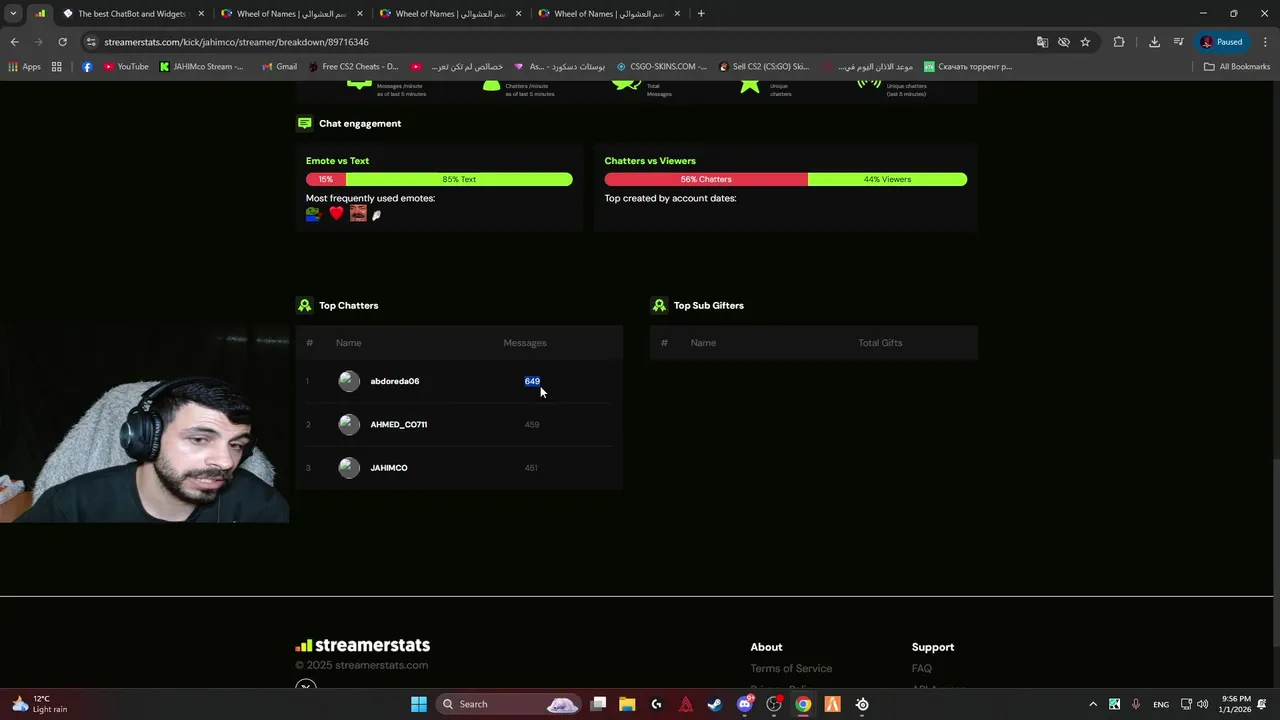Open a new tab with the plus icon
The width and height of the screenshot is (1280, 720).
(x=701, y=14)
